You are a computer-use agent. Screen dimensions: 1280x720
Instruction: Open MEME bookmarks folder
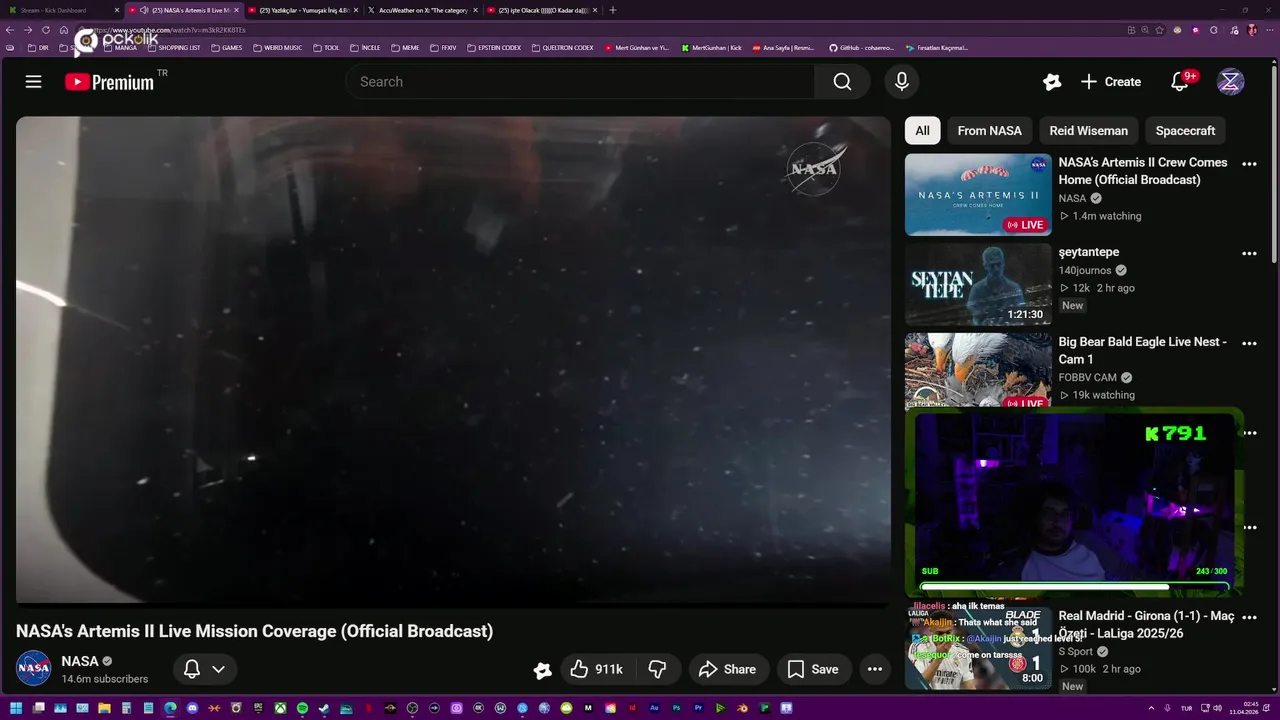(x=405, y=48)
